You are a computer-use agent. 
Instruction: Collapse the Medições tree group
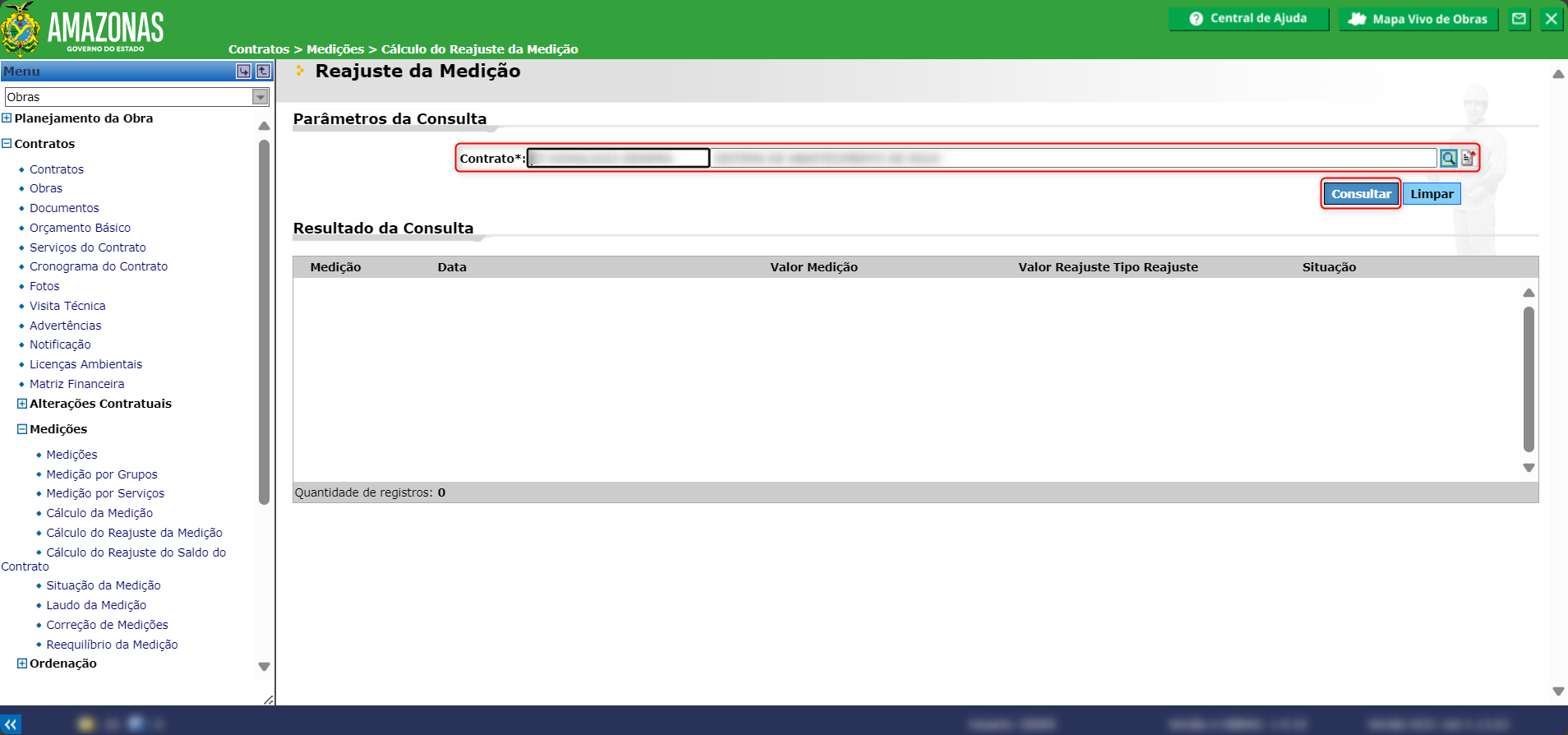pos(22,429)
